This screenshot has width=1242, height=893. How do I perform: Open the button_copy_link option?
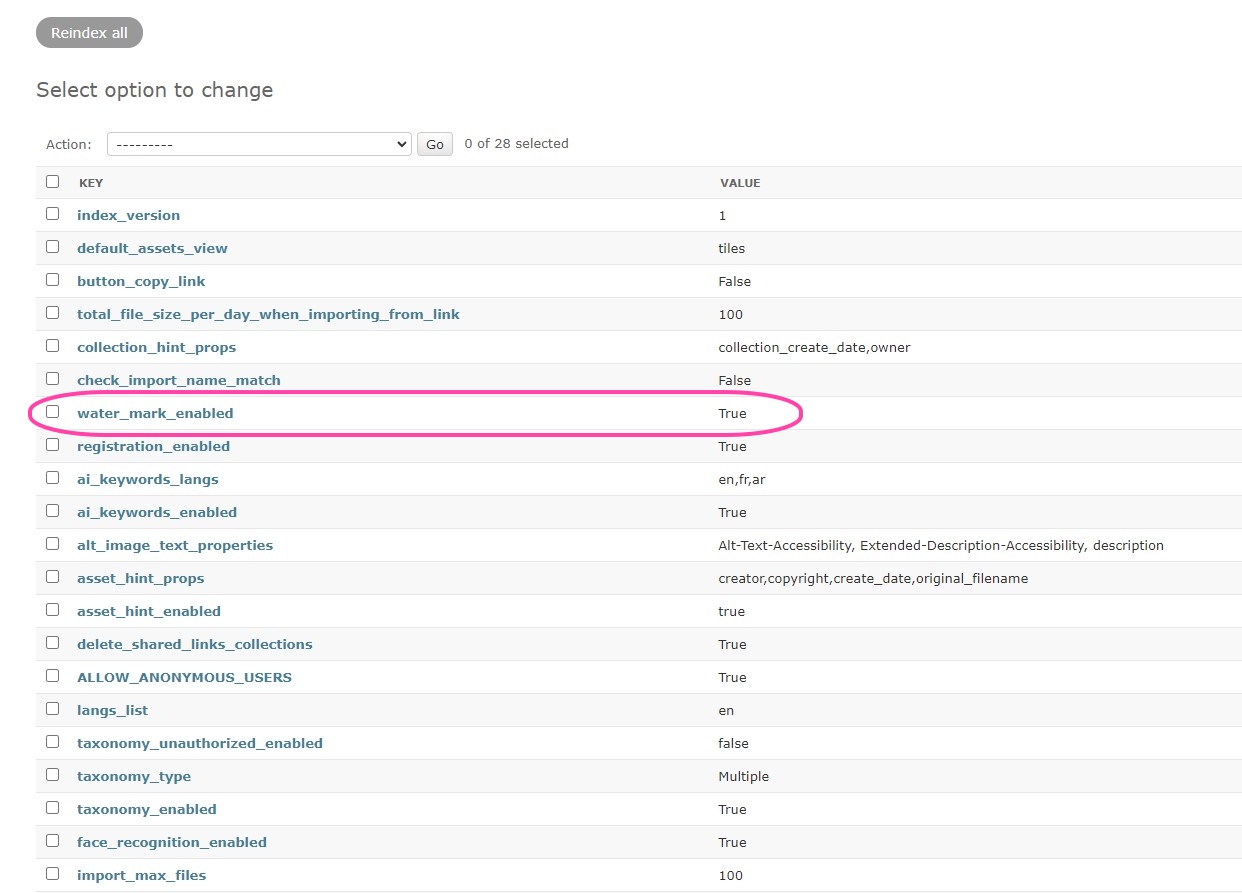pos(141,281)
